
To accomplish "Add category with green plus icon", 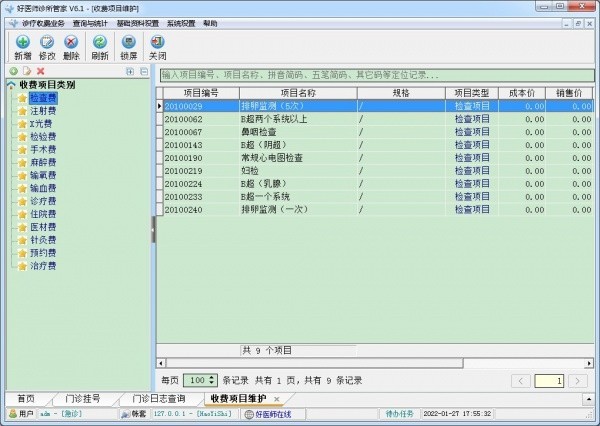I will [x=13, y=71].
